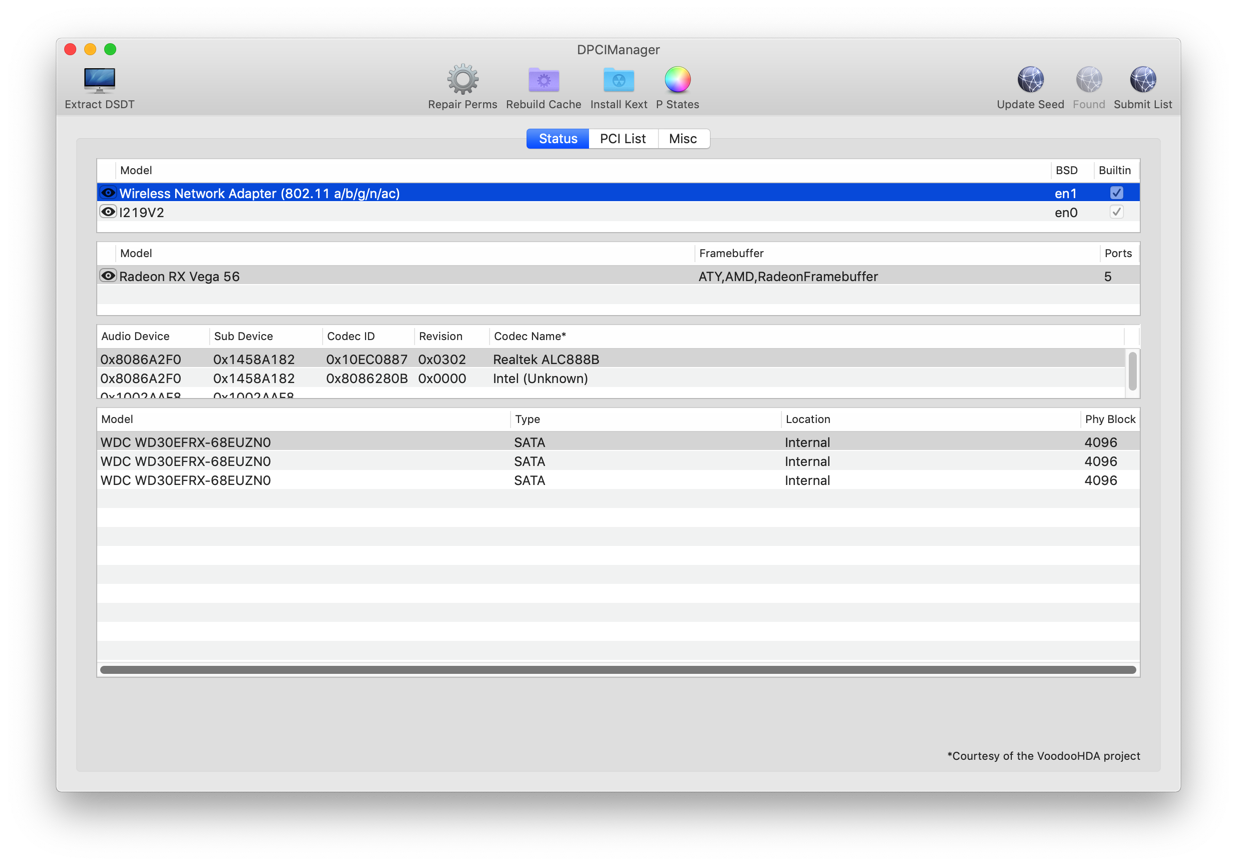Image resolution: width=1237 pixels, height=866 pixels.
Task: Select the Update Seed globe icon
Action: pyautogui.click(x=1030, y=87)
